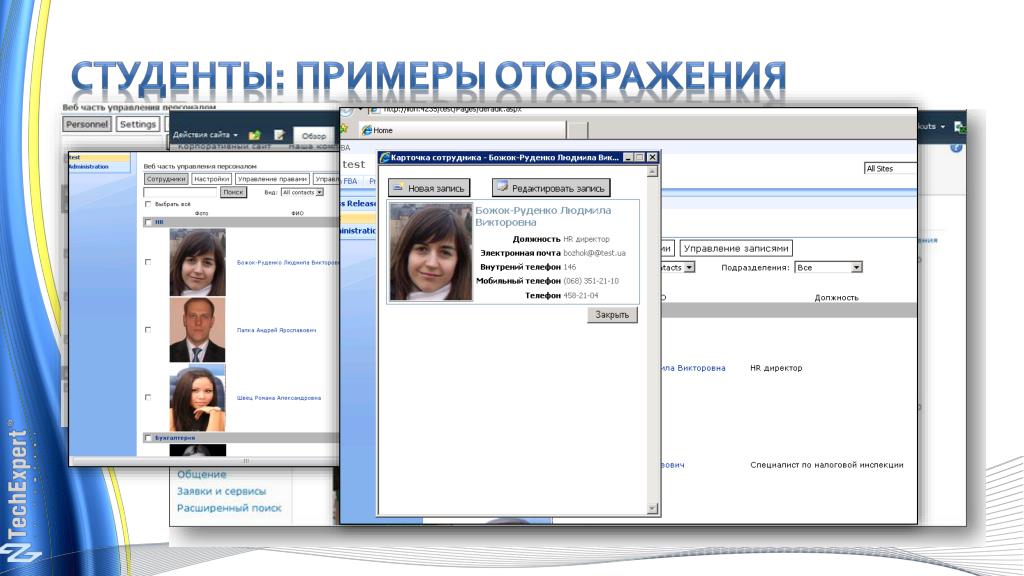Click the blue help icon at far right
Screen dimensions: 1024x576
[957, 147]
